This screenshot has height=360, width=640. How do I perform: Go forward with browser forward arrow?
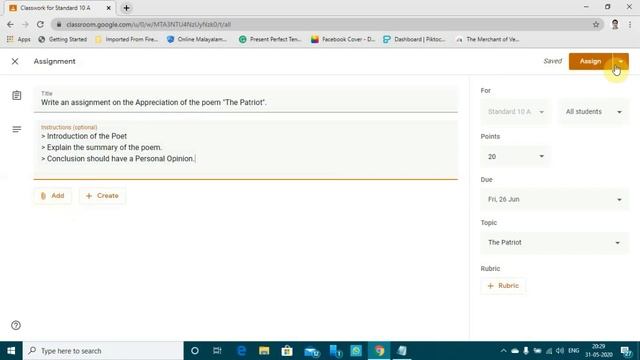(x=25, y=24)
